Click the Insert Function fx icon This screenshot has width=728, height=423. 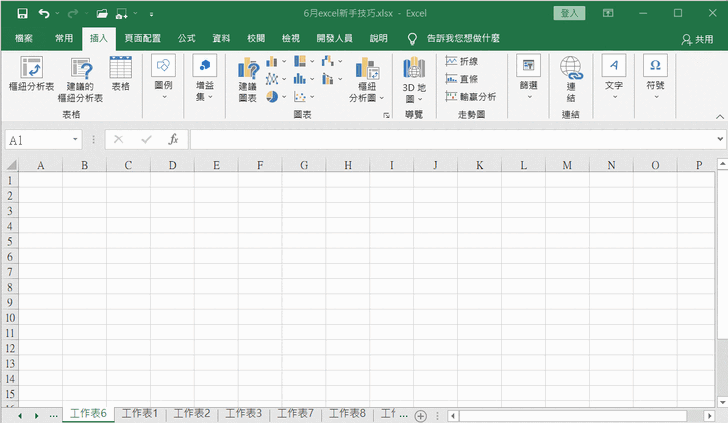click(x=173, y=140)
